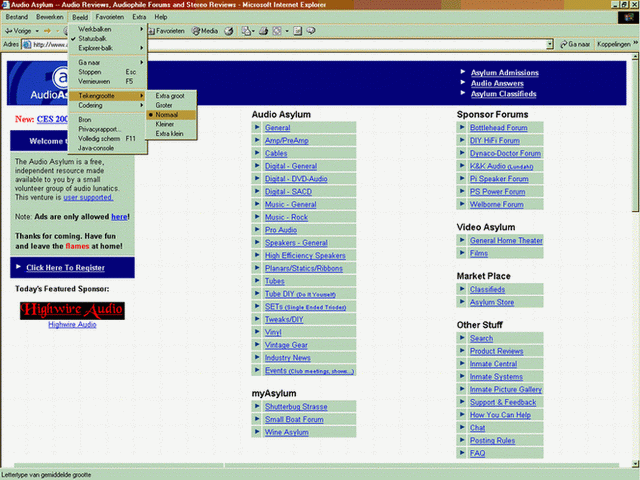640x480 pixels.
Task: Open the Wine Asylum link
Action: pos(287,432)
